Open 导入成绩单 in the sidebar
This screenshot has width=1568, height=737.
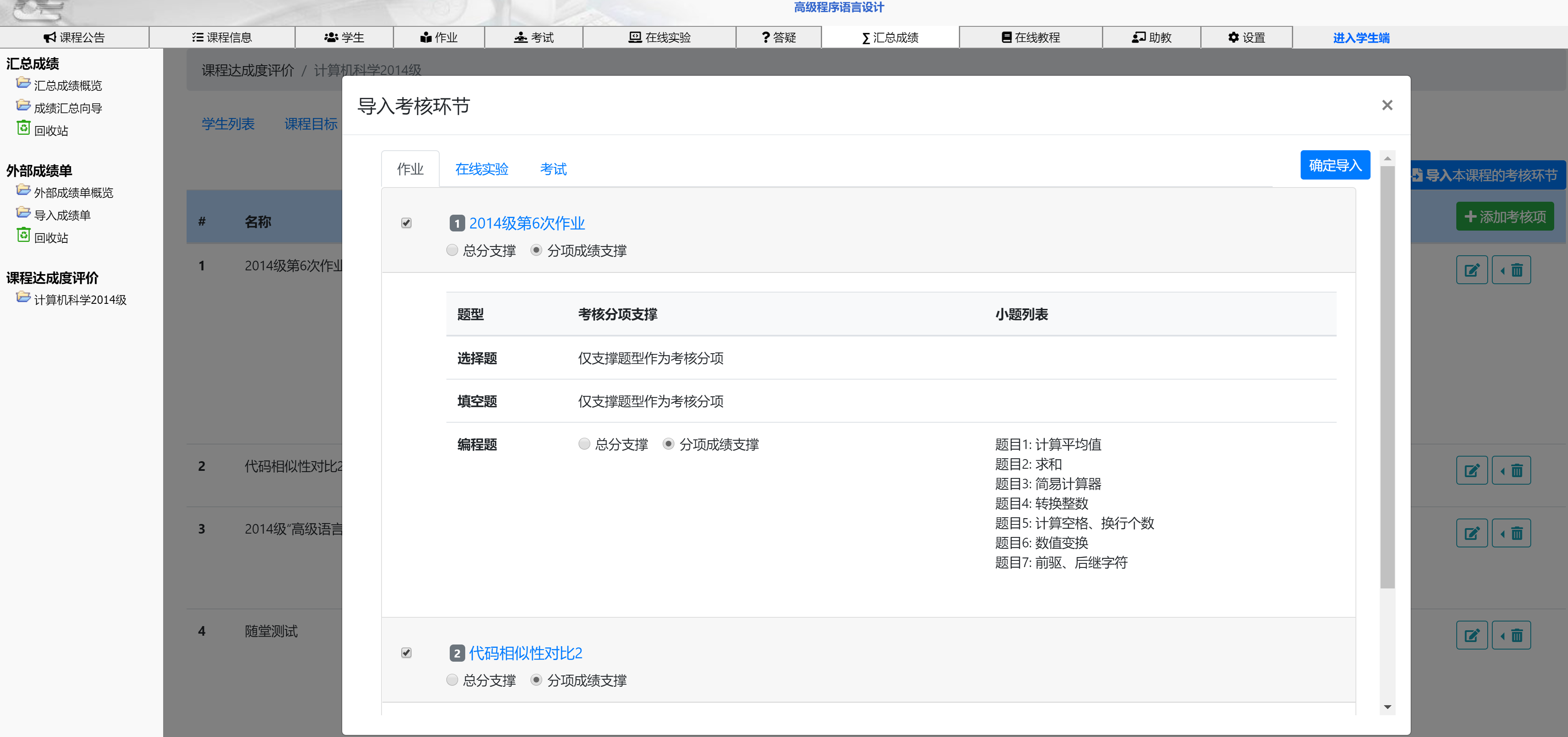[62, 216]
